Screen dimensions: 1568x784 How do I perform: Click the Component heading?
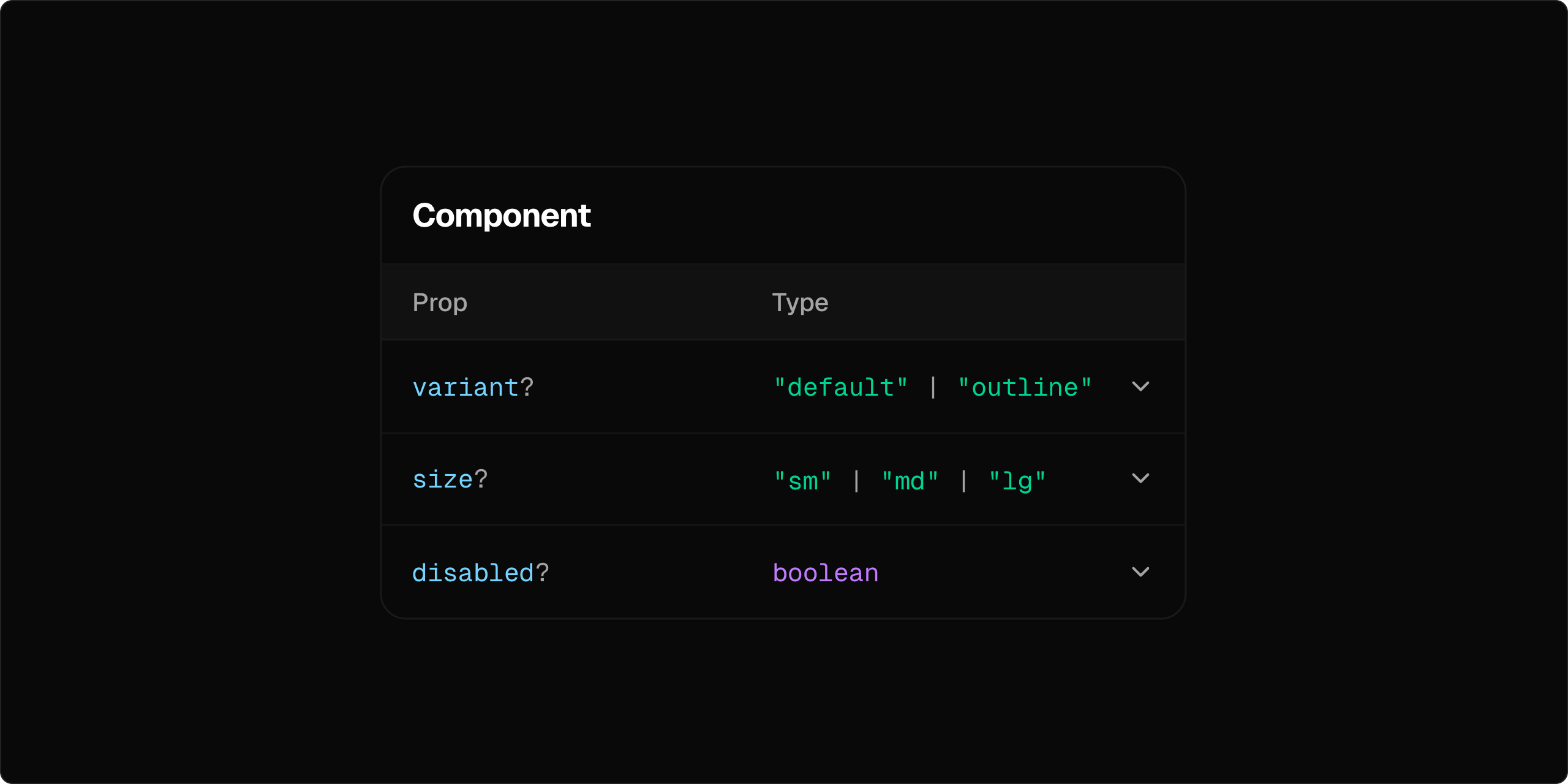pos(501,216)
